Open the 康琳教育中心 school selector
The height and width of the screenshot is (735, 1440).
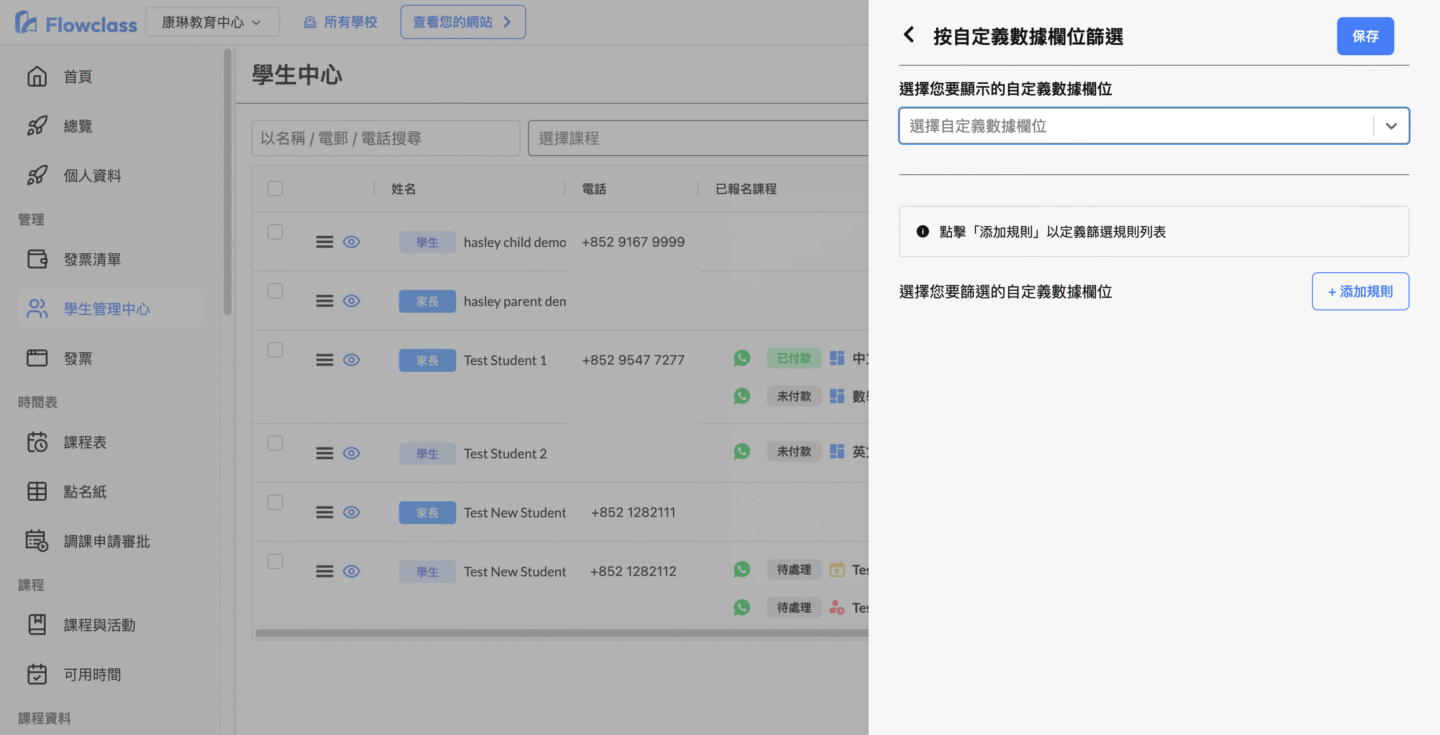(212, 22)
